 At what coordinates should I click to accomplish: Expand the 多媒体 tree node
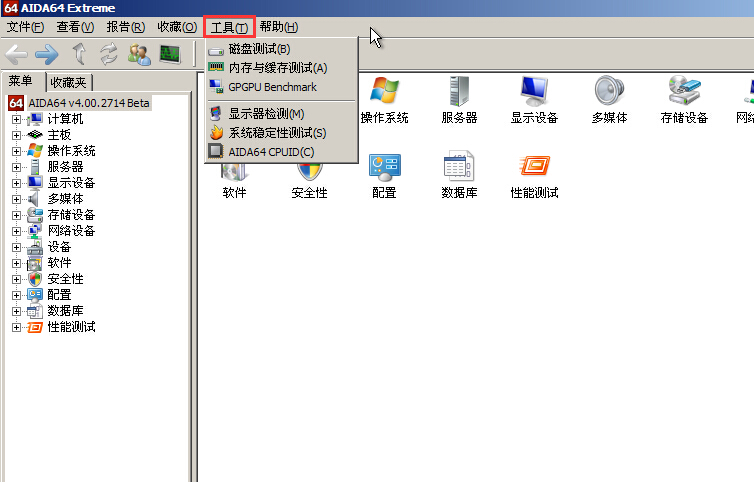coord(16,199)
